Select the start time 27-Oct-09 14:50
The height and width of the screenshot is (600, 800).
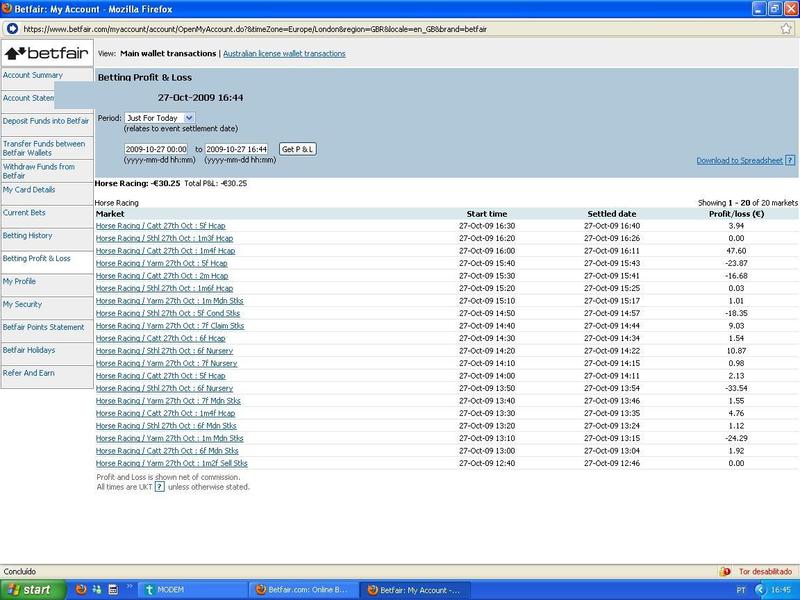[487, 313]
